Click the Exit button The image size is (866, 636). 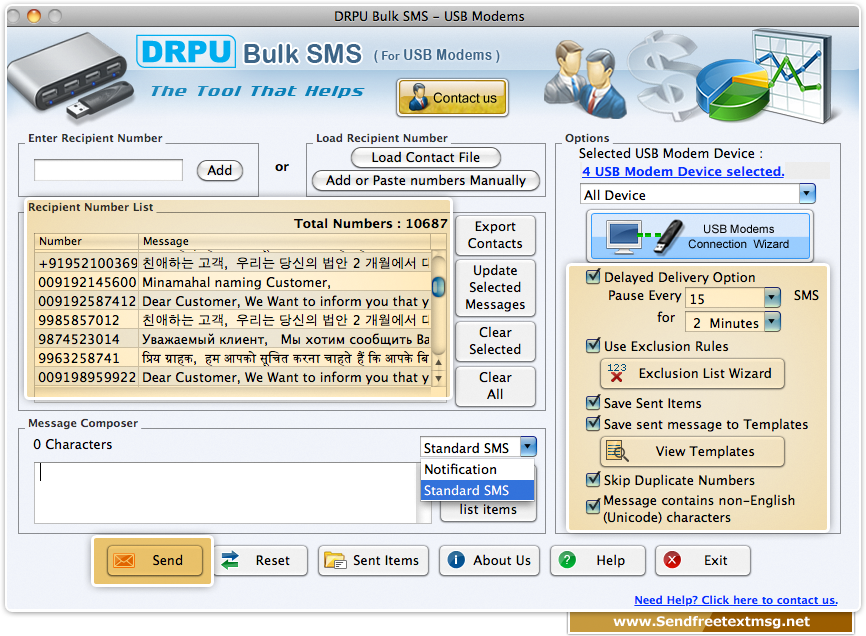click(703, 560)
